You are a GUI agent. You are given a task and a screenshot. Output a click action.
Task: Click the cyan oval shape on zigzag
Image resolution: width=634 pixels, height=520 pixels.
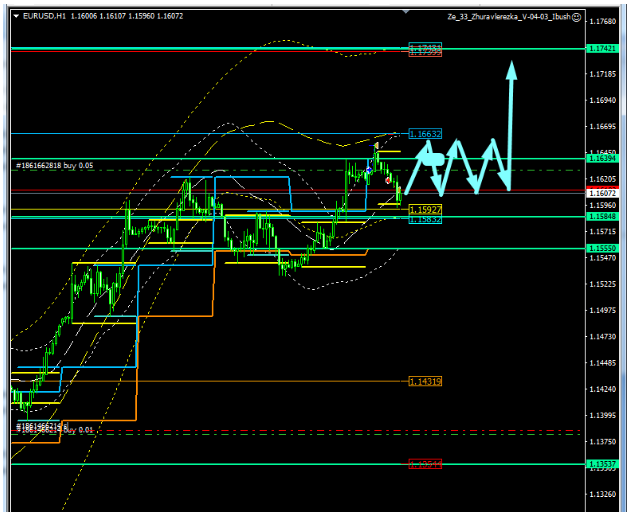pyautogui.click(x=431, y=158)
